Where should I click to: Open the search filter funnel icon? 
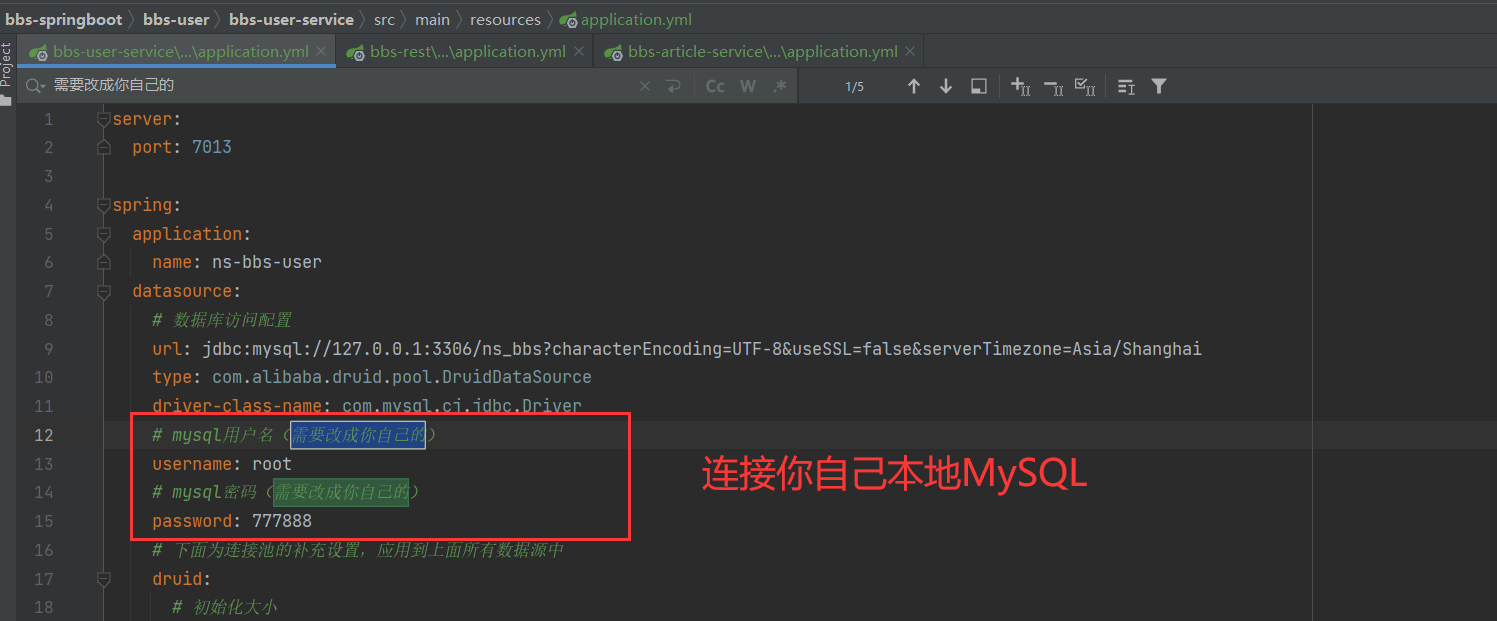tap(1159, 86)
